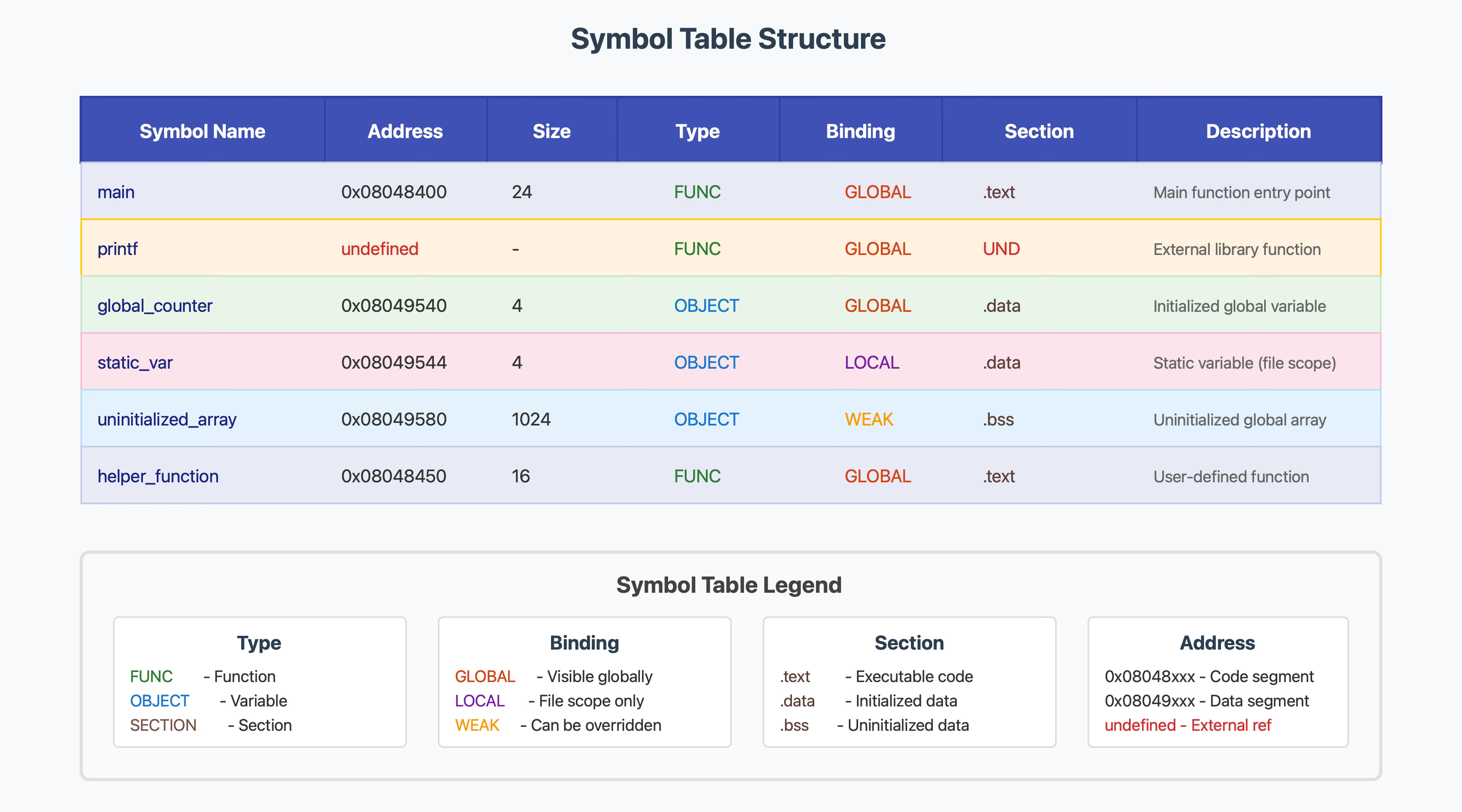The image size is (1462, 812).
Task: Click the red undefined address of printf
Action: (x=379, y=249)
